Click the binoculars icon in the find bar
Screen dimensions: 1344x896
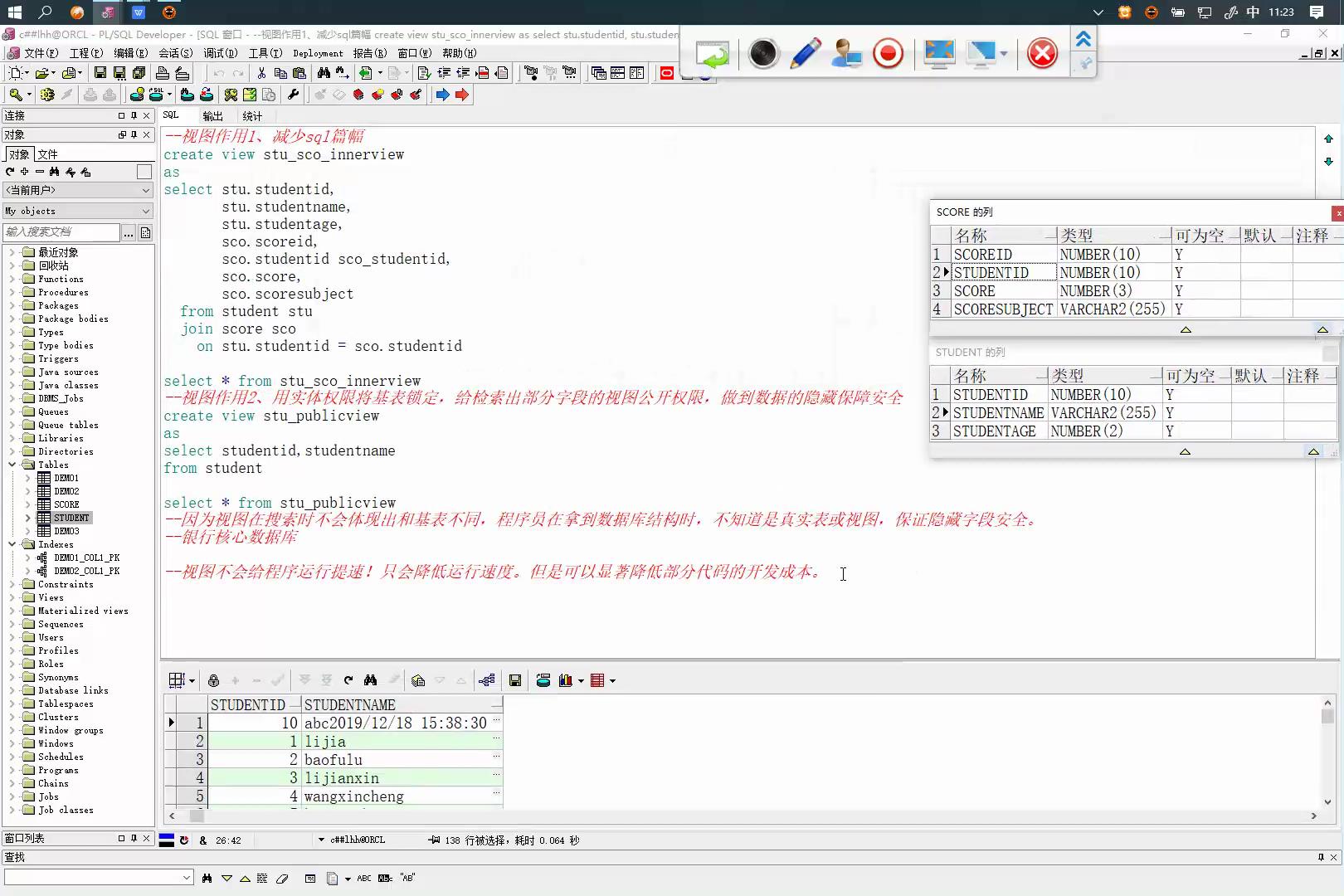(207, 878)
